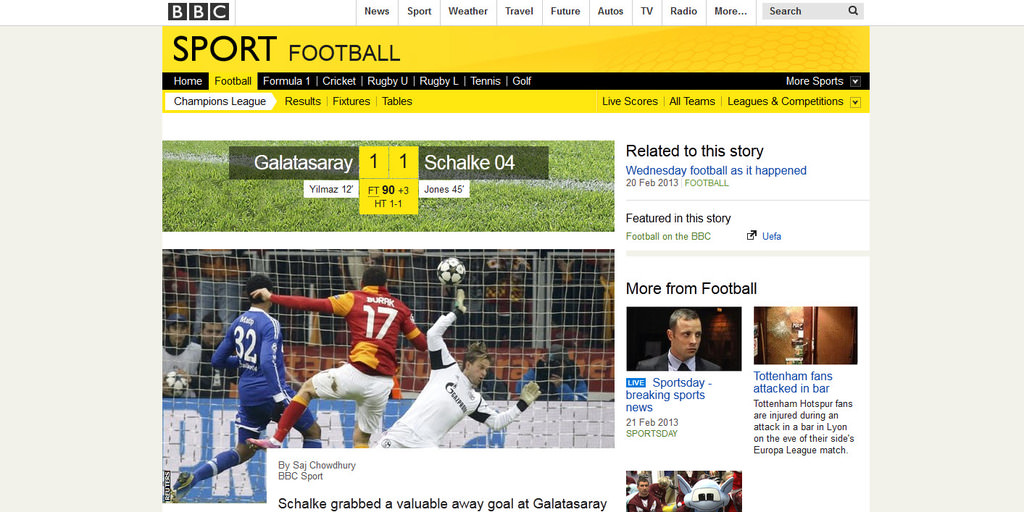The height and width of the screenshot is (512, 1024).
Task: Open the Fixtures link
Action: click(351, 101)
